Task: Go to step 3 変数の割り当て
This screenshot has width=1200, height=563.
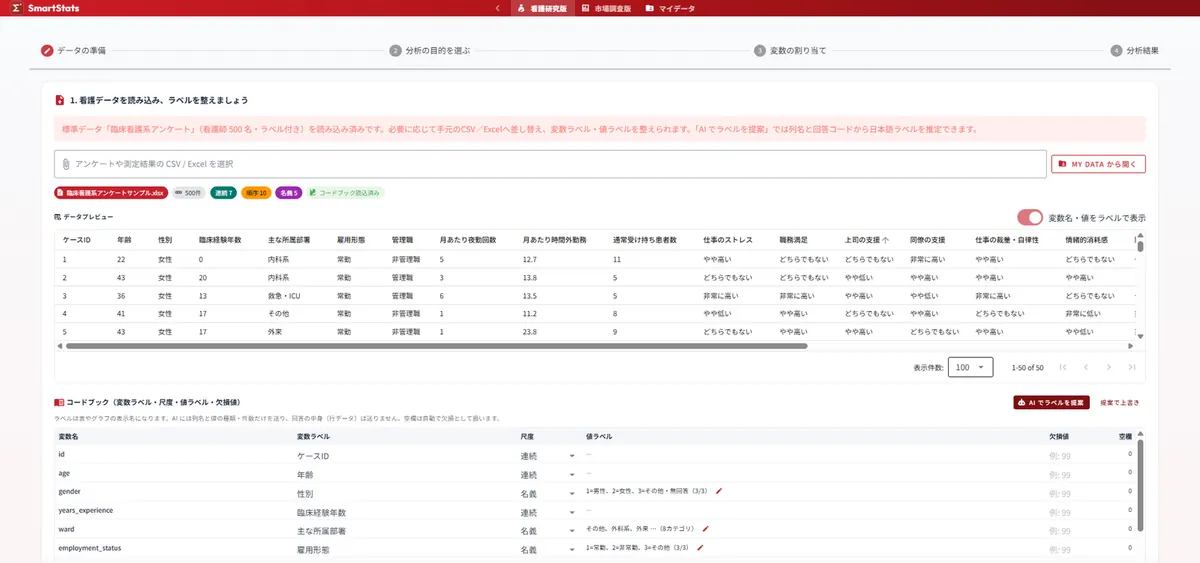Action: (x=790, y=50)
